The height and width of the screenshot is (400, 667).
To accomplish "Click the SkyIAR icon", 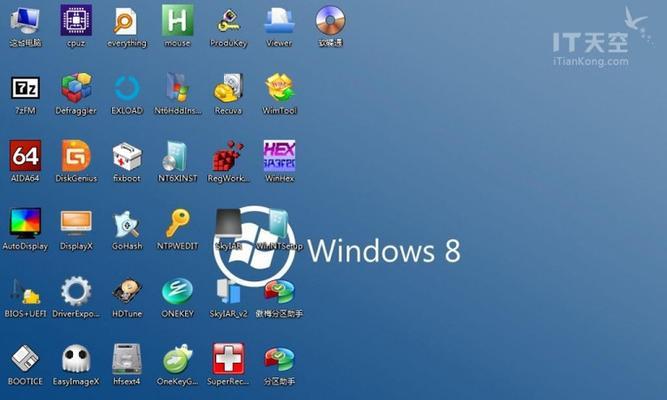I will pos(228,224).
